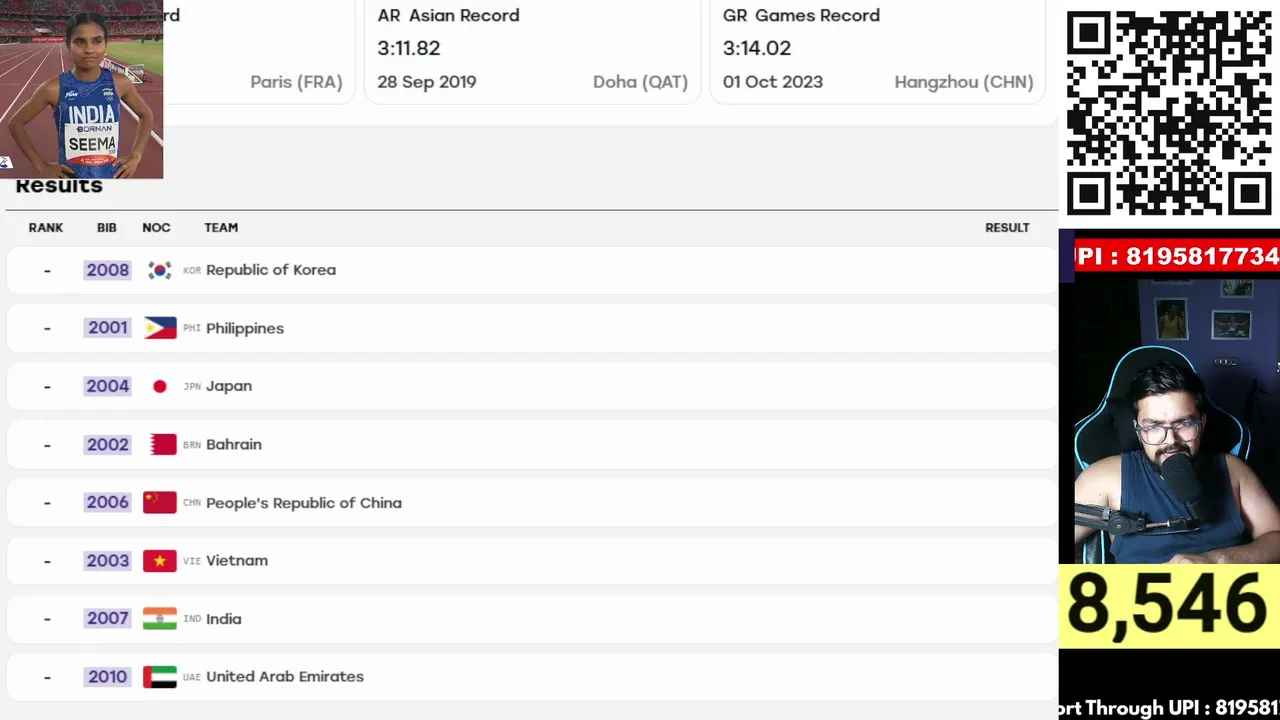The height and width of the screenshot is (720, 1280).
Task: Click the United Arab Emirates flag icon
Action: point(160,677)
